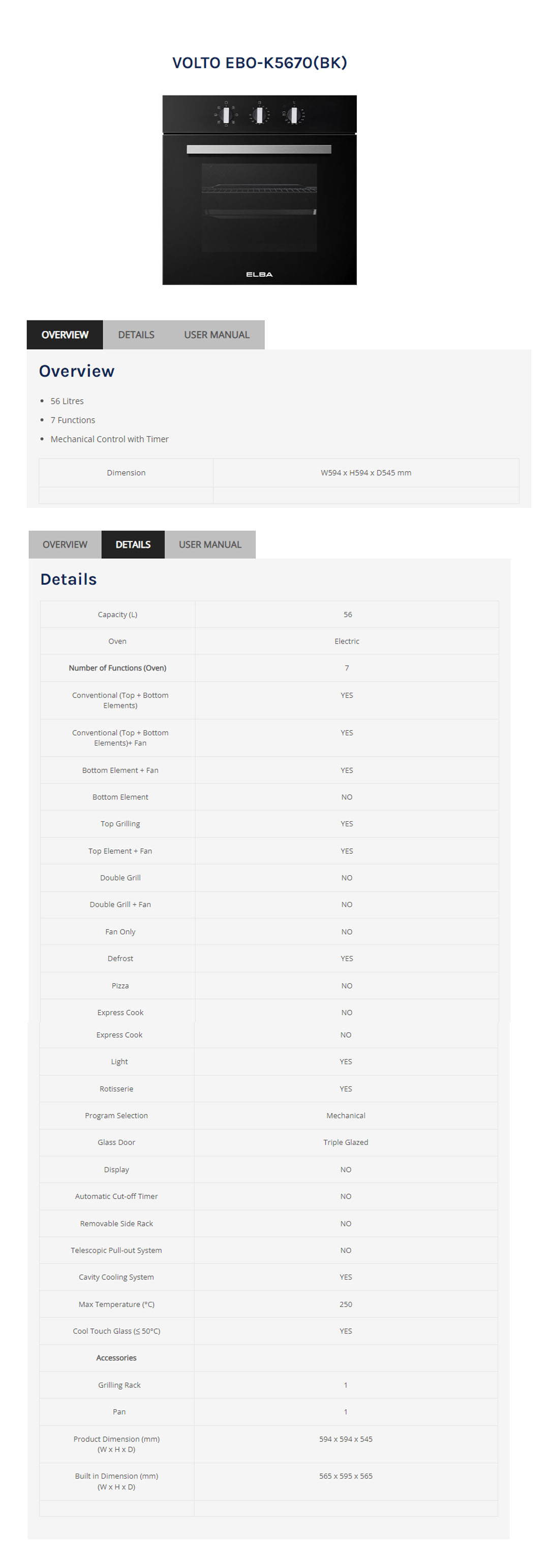
Task: Click the "Accessories" section label in the table
Action: (x=116, y=1358)
